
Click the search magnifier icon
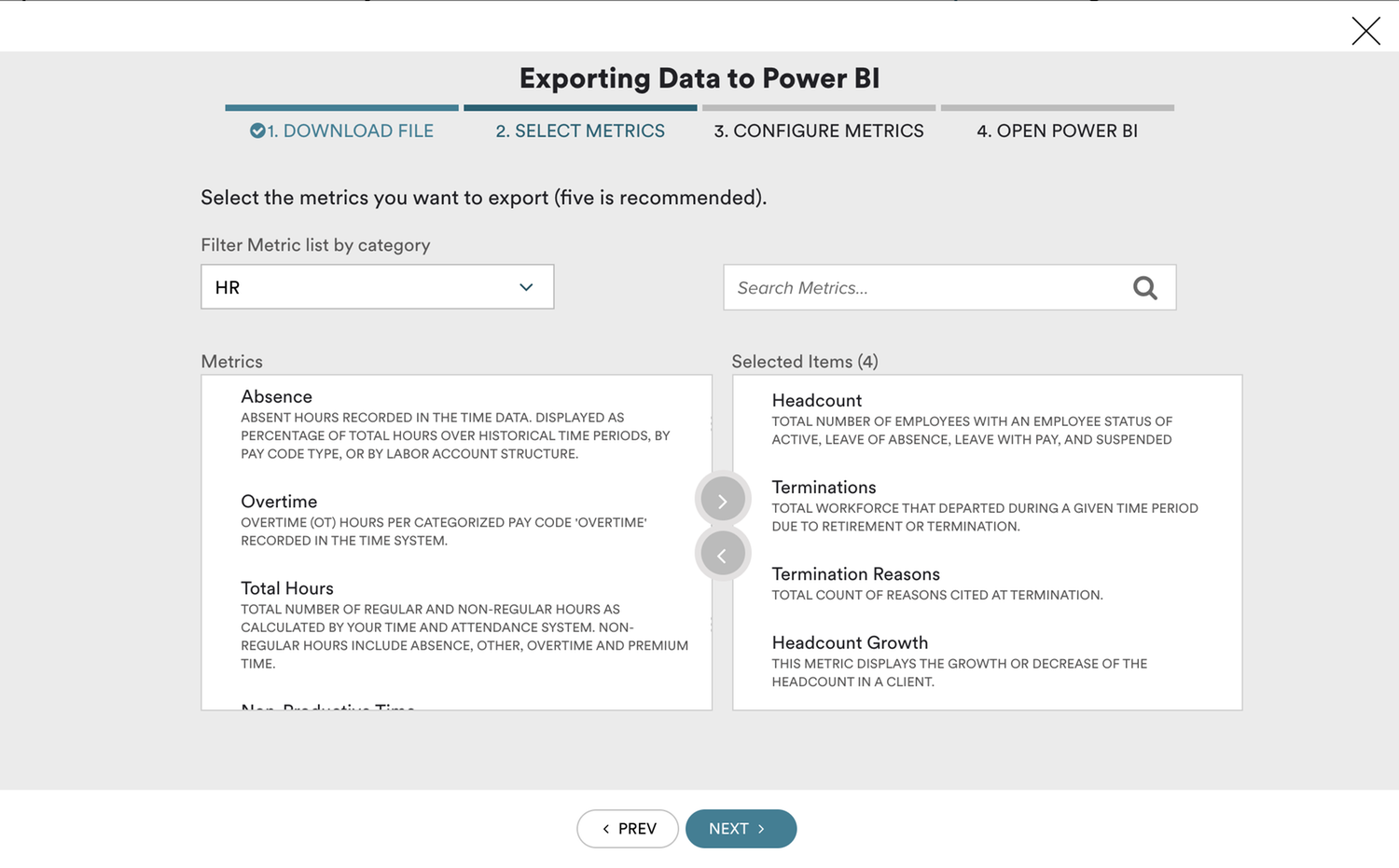(1145, 288)
